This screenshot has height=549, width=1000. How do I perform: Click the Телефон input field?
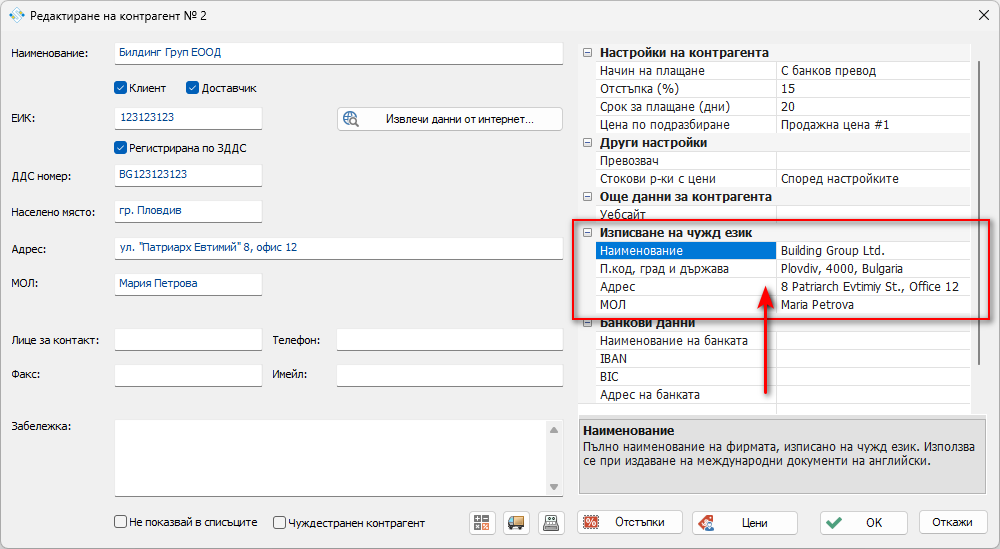pyautogui.click(x=450, y=340)
